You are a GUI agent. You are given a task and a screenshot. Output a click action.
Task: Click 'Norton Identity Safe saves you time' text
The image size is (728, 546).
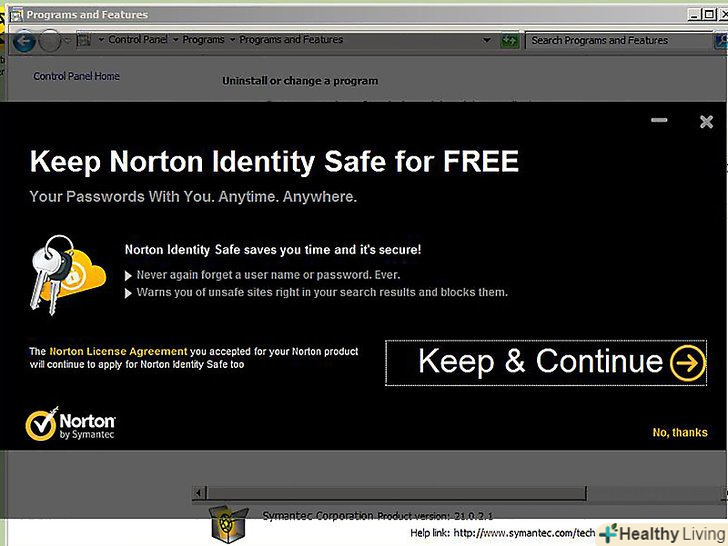[x=273, y=250]
